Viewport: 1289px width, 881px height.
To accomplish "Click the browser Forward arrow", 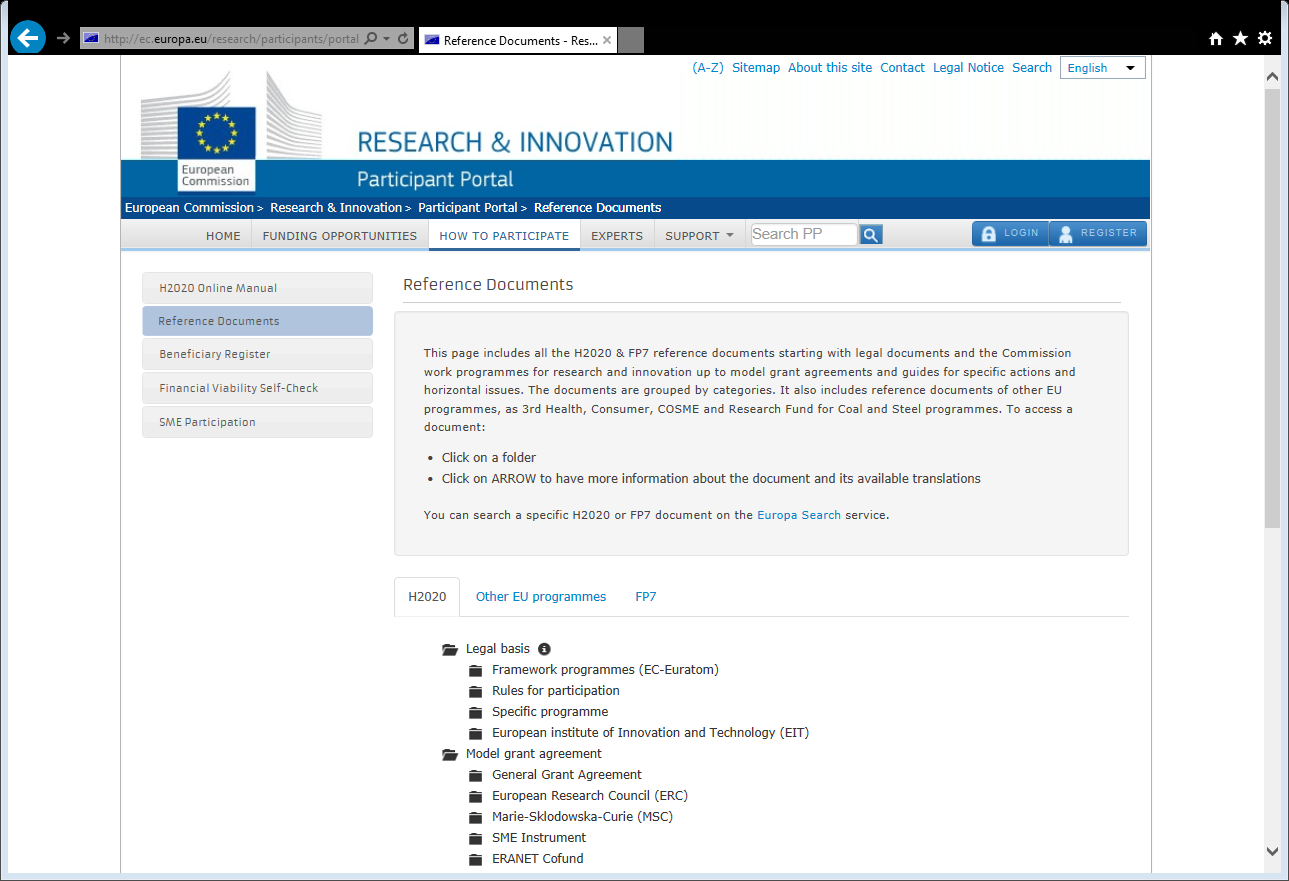I will (x=63, y=38).
